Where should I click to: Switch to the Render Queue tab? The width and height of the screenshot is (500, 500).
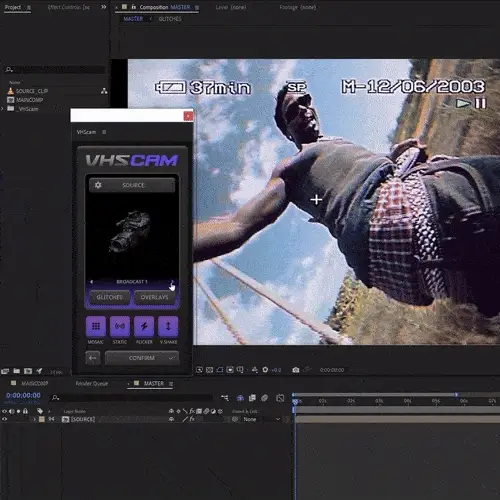tap(91, 383)
